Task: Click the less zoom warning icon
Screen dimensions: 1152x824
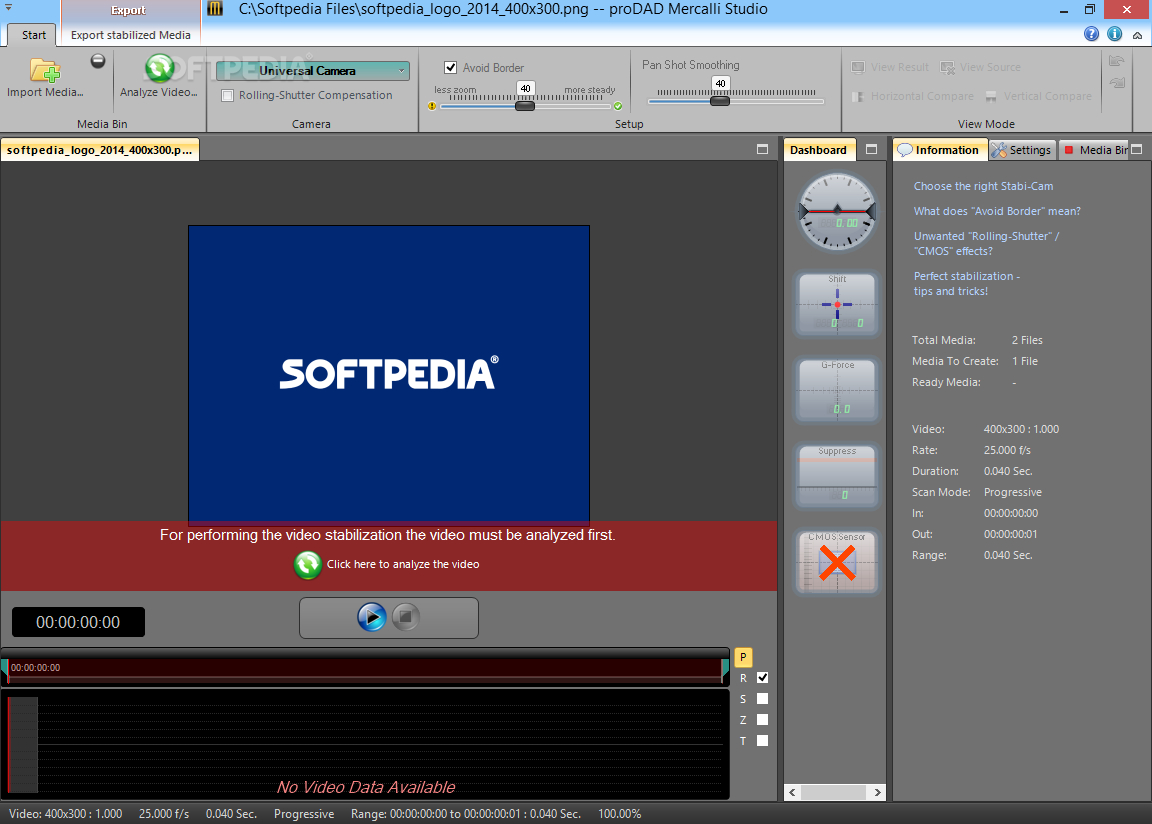Action: click(x=432, y=106)
